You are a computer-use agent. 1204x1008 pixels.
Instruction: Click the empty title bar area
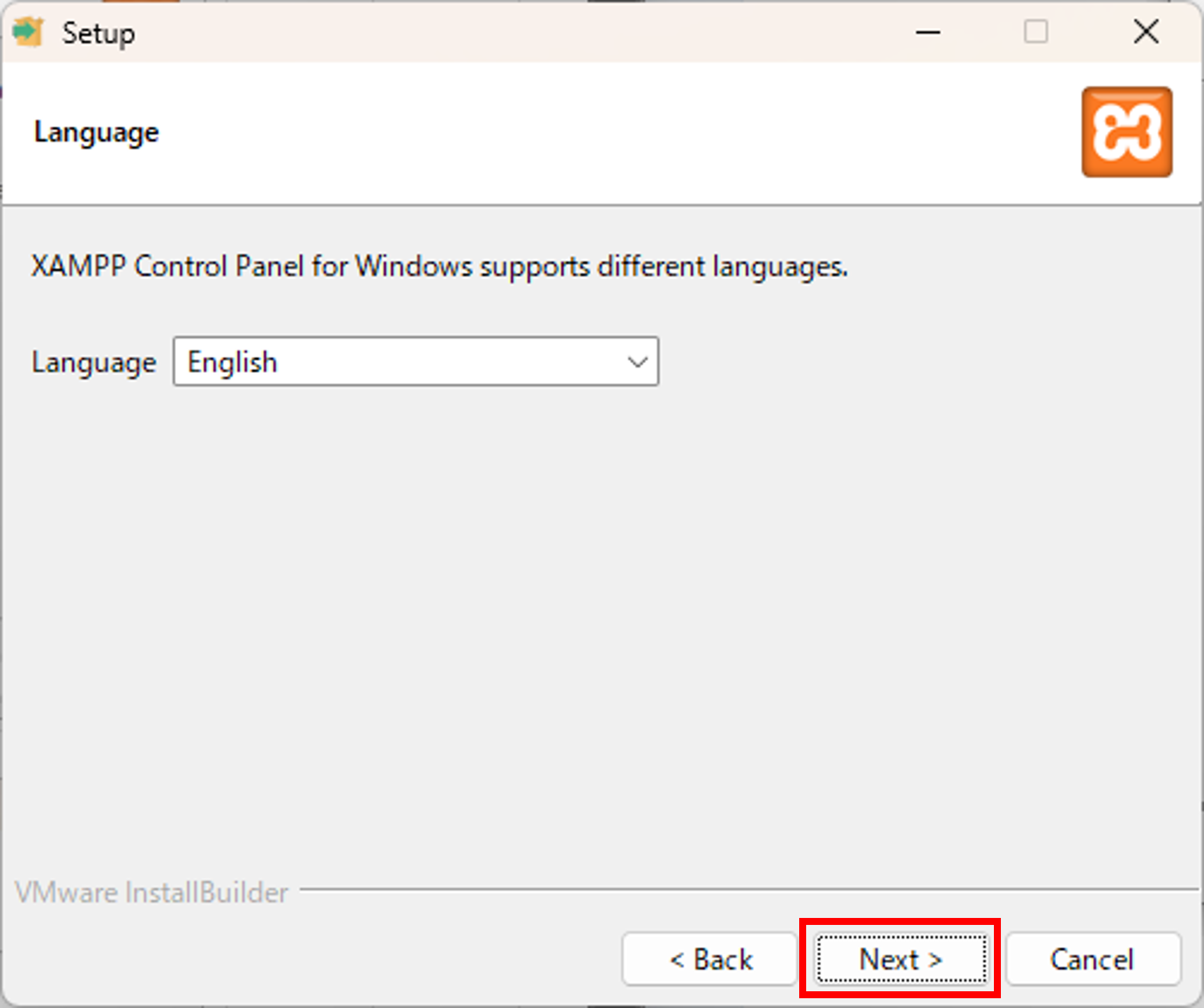[523, 33]
